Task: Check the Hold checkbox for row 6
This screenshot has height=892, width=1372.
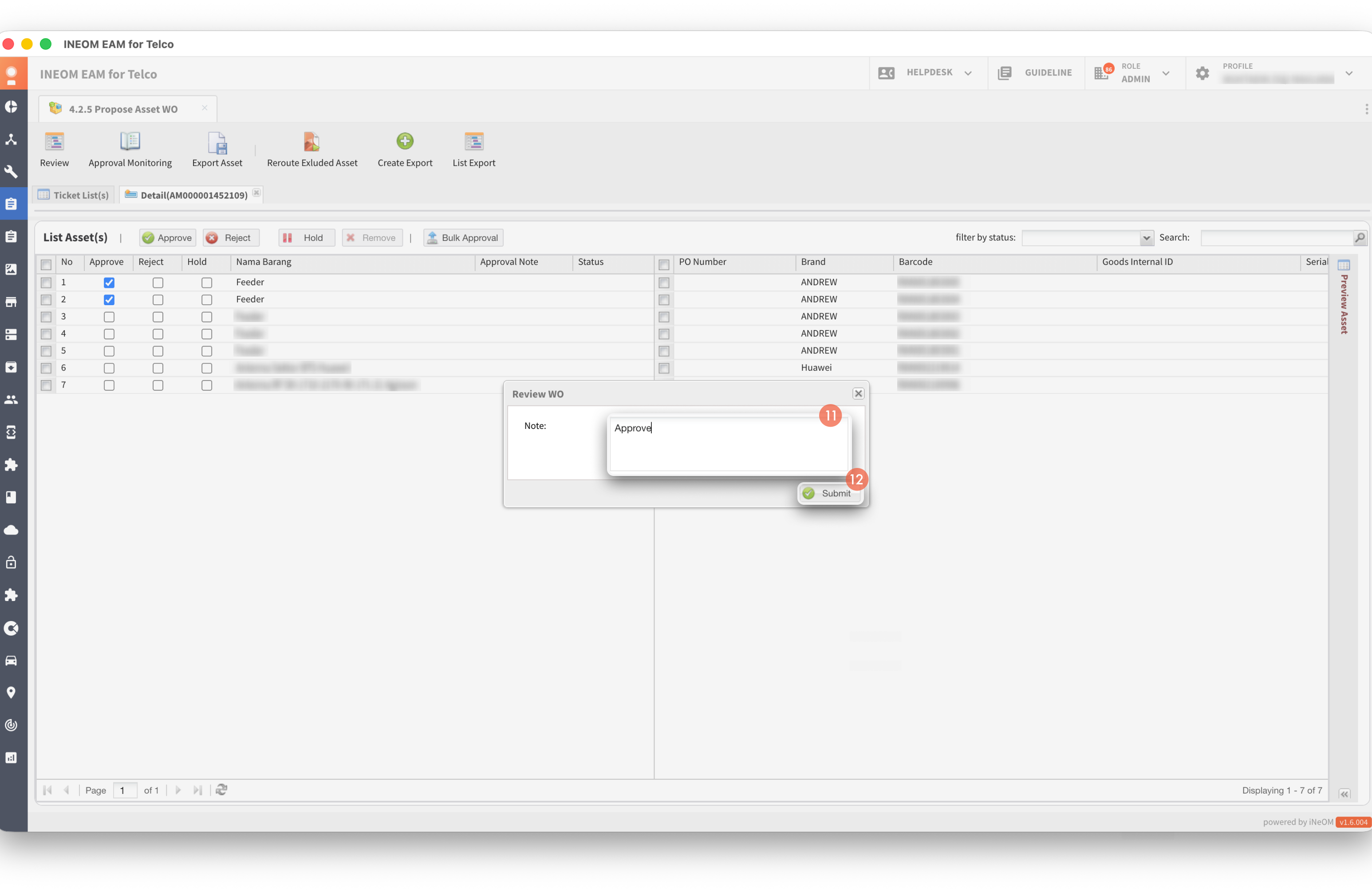Action: [207, 368]
